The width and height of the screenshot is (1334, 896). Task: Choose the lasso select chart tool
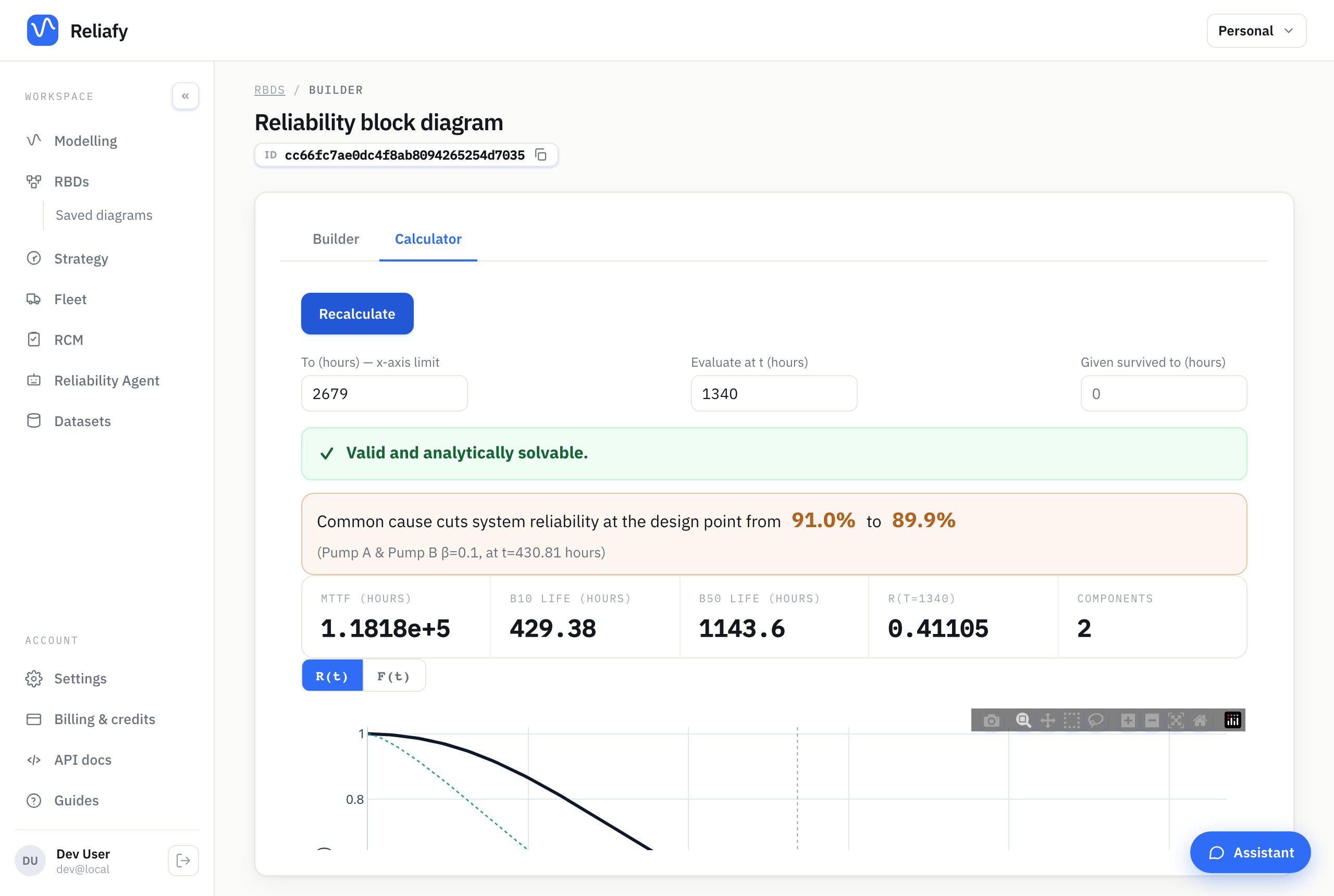[x=1095, y=720]
